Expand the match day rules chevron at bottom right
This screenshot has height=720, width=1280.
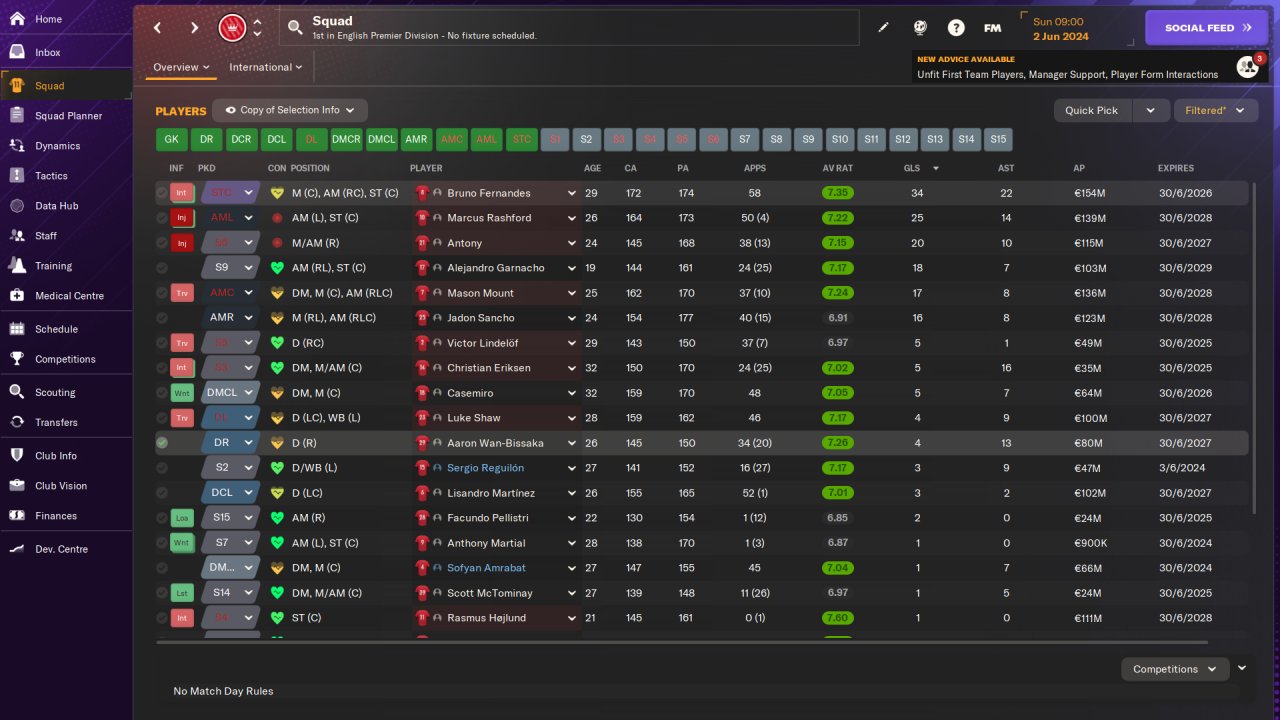point(1242,668)
